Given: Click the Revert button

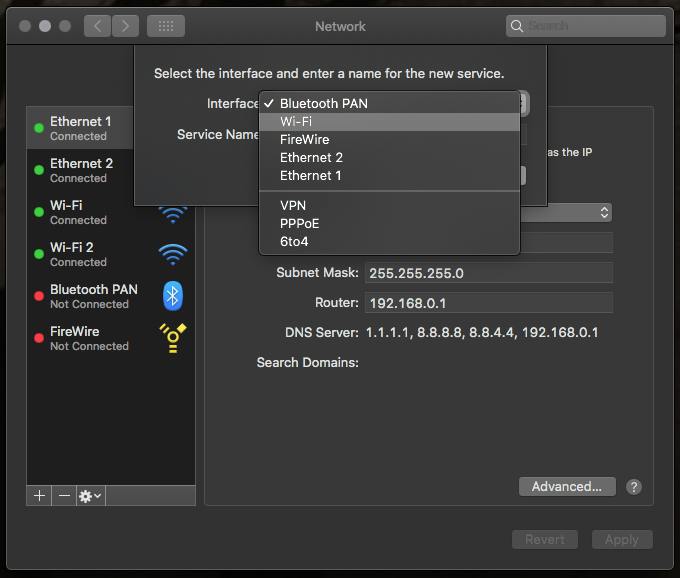Looking at the screenshot, I should pos(545,539).
